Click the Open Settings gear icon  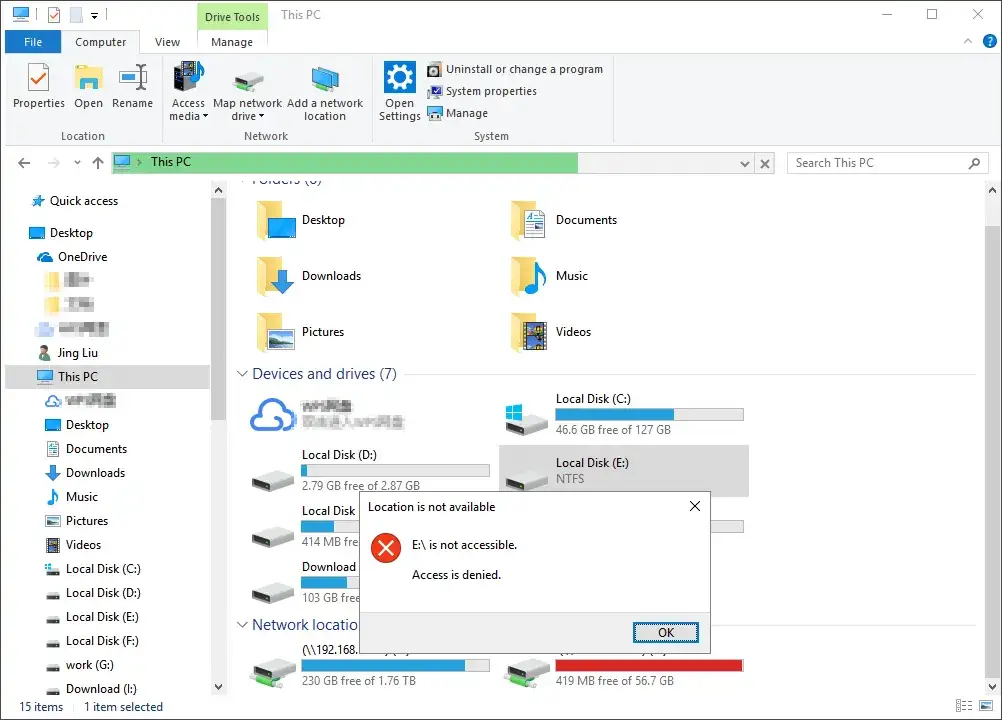pyautogui.click(x=399, y=80)
